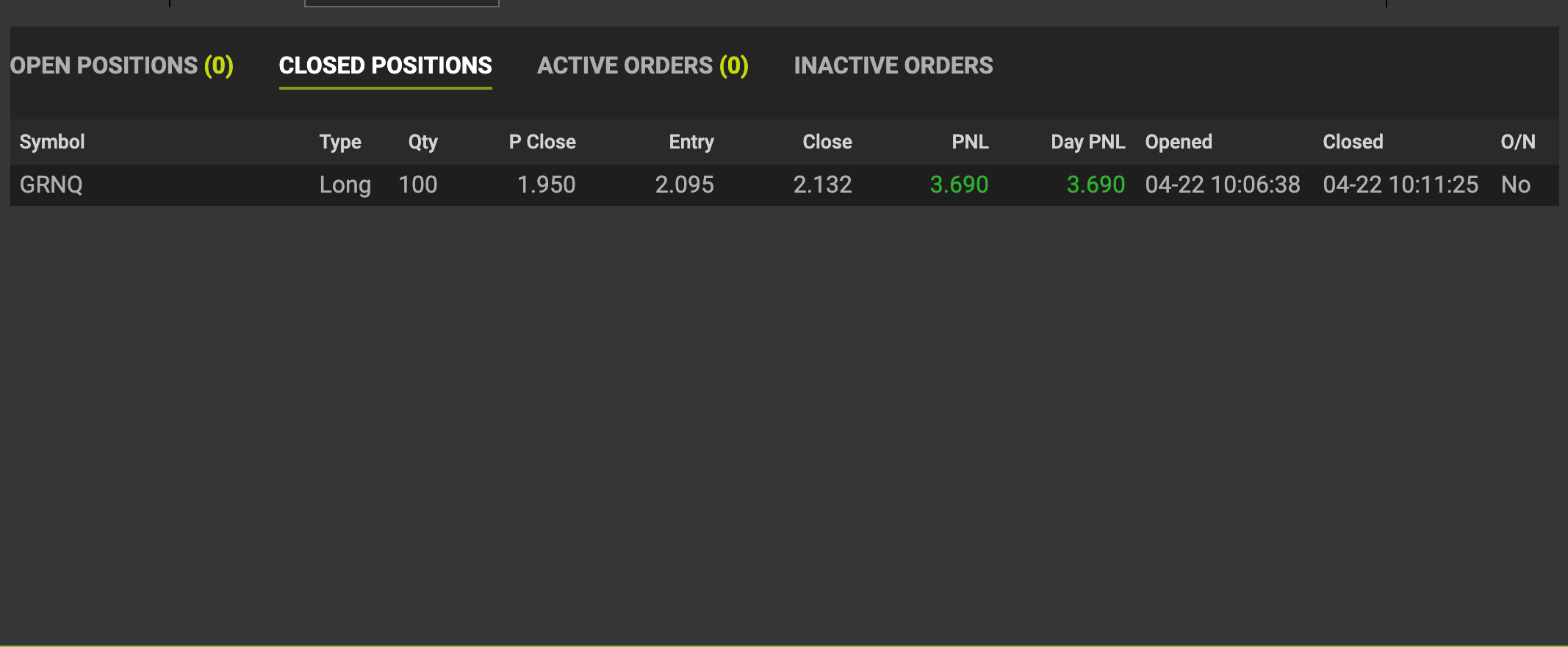The width and height of the screenshot is (1568, 647).
Task: Open the Active Orders tab
Action: [x=642, y=65]
